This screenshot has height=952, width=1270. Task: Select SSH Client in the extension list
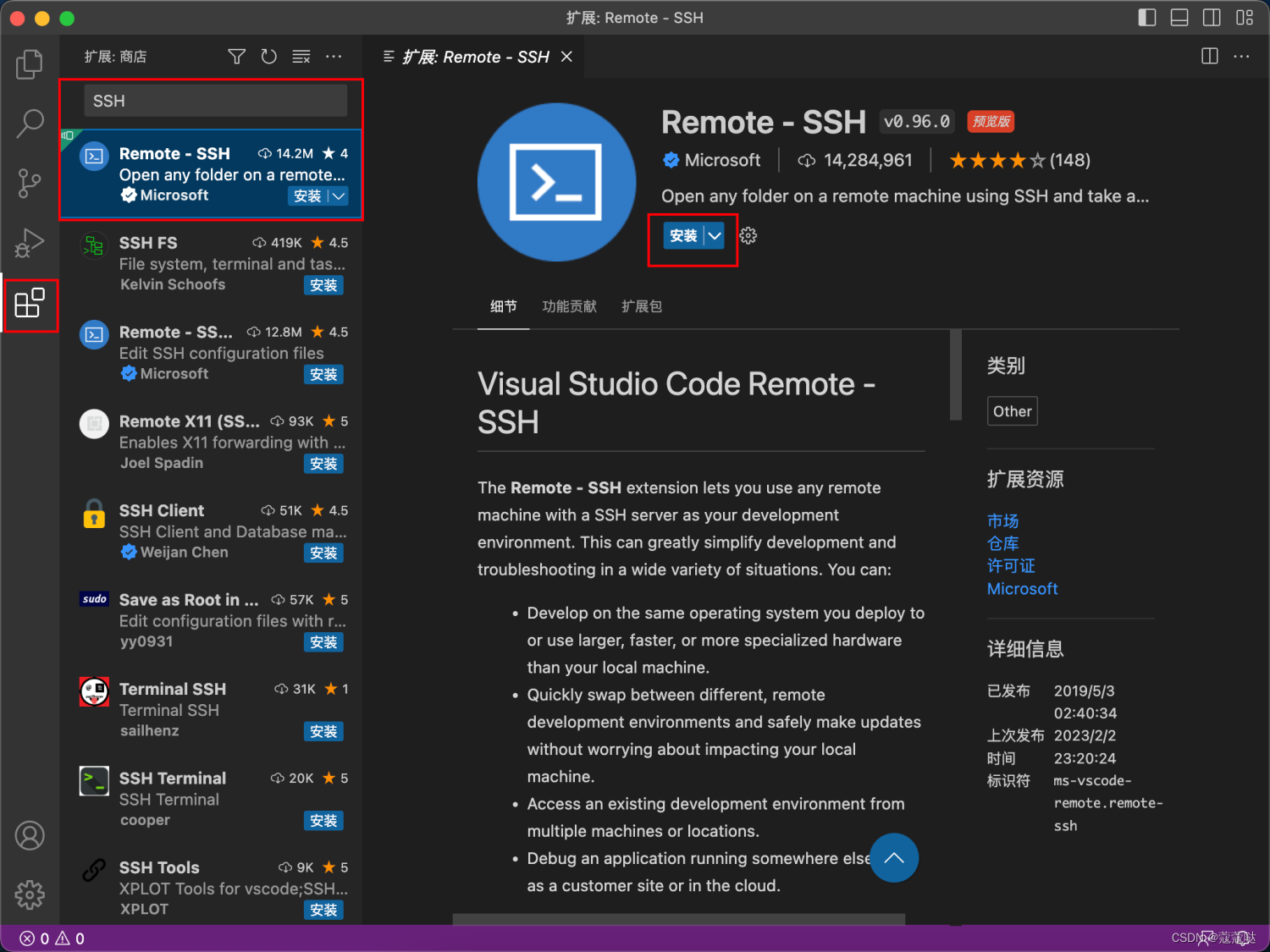tap(212, 531)
